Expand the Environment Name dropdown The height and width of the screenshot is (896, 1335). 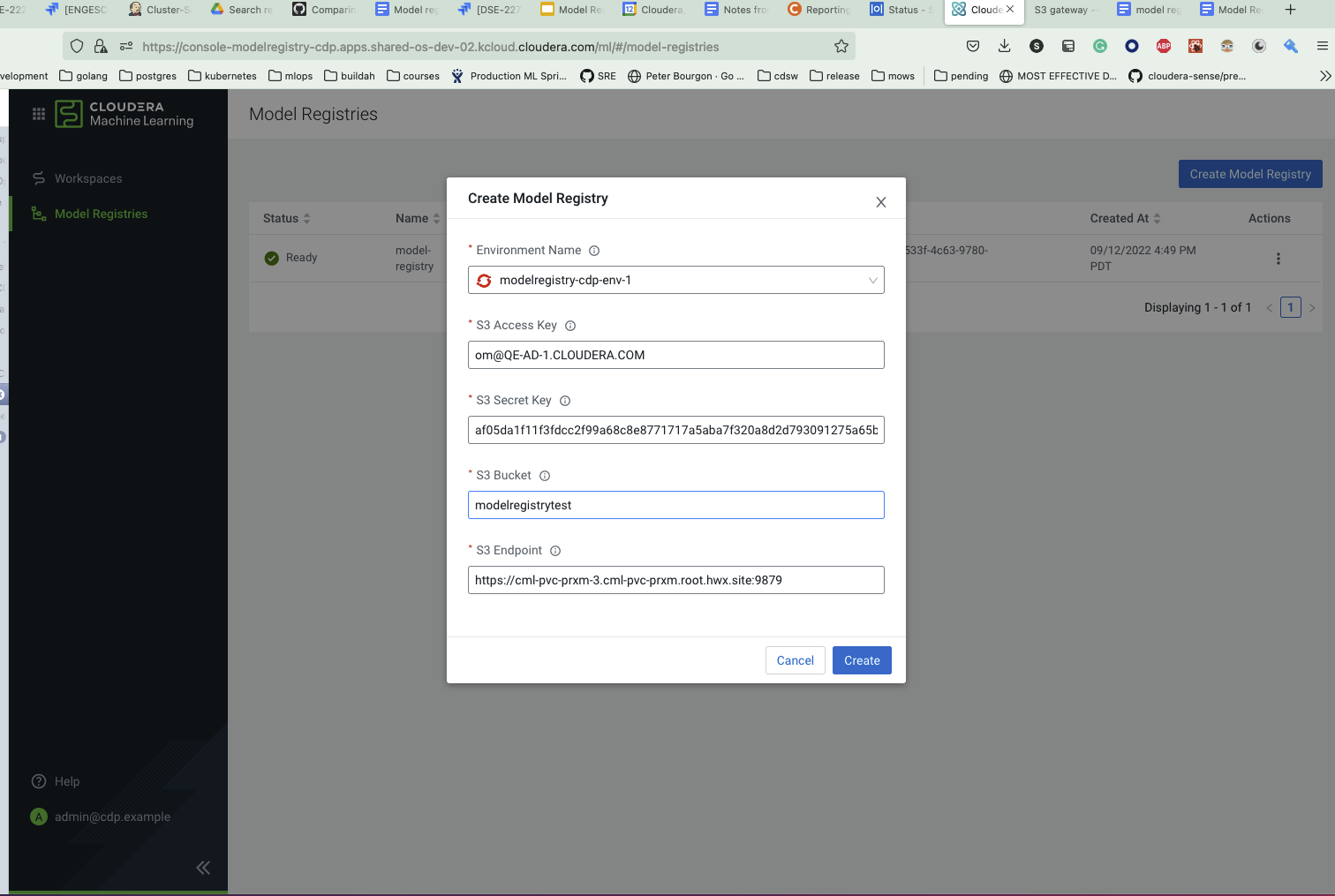click(676, 281)
